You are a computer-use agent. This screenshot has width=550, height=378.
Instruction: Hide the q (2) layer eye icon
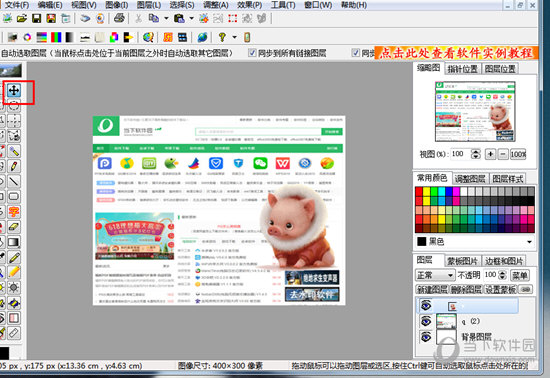(426, 321)
